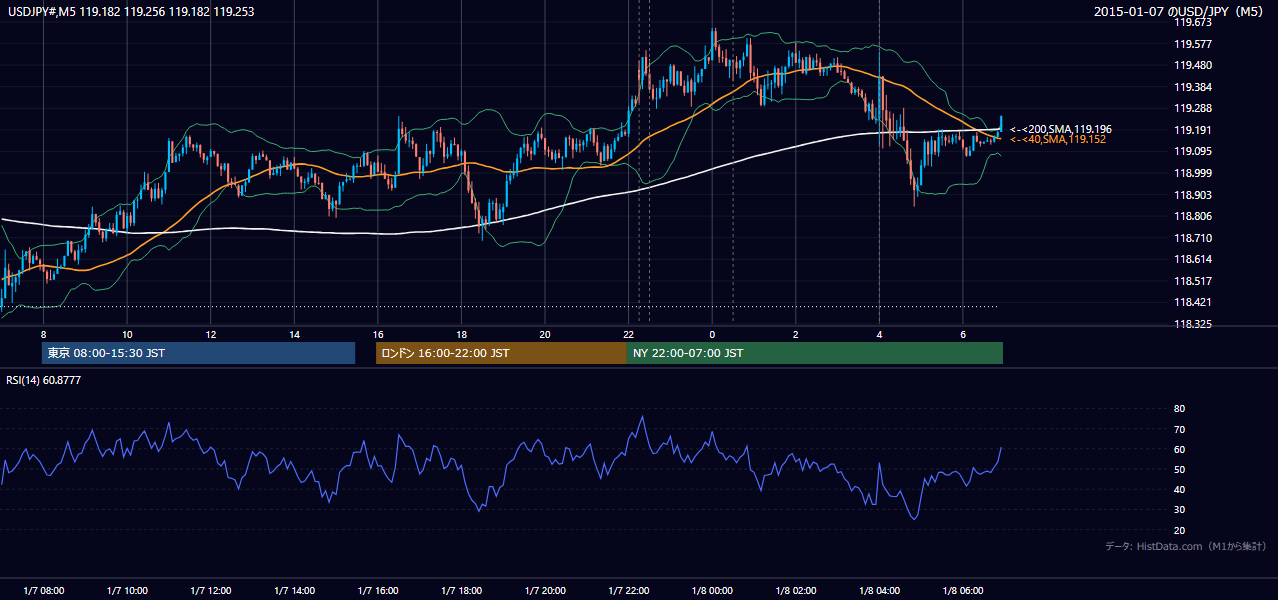Click RSI axis level 60

1179,450
